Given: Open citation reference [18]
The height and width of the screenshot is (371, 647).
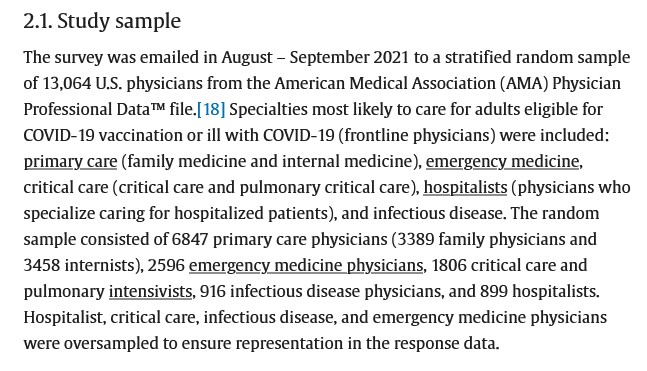Looking at the screenshot, I should pyautogui.click(x=211, y=109).
